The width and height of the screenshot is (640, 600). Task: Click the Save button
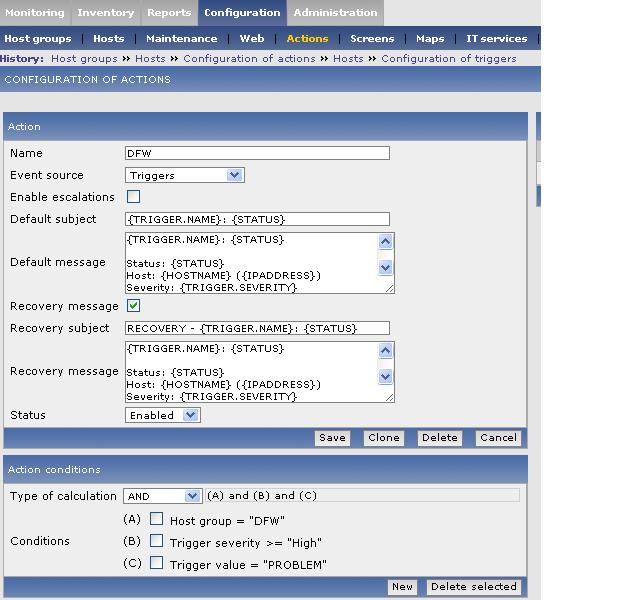(332, 437)
